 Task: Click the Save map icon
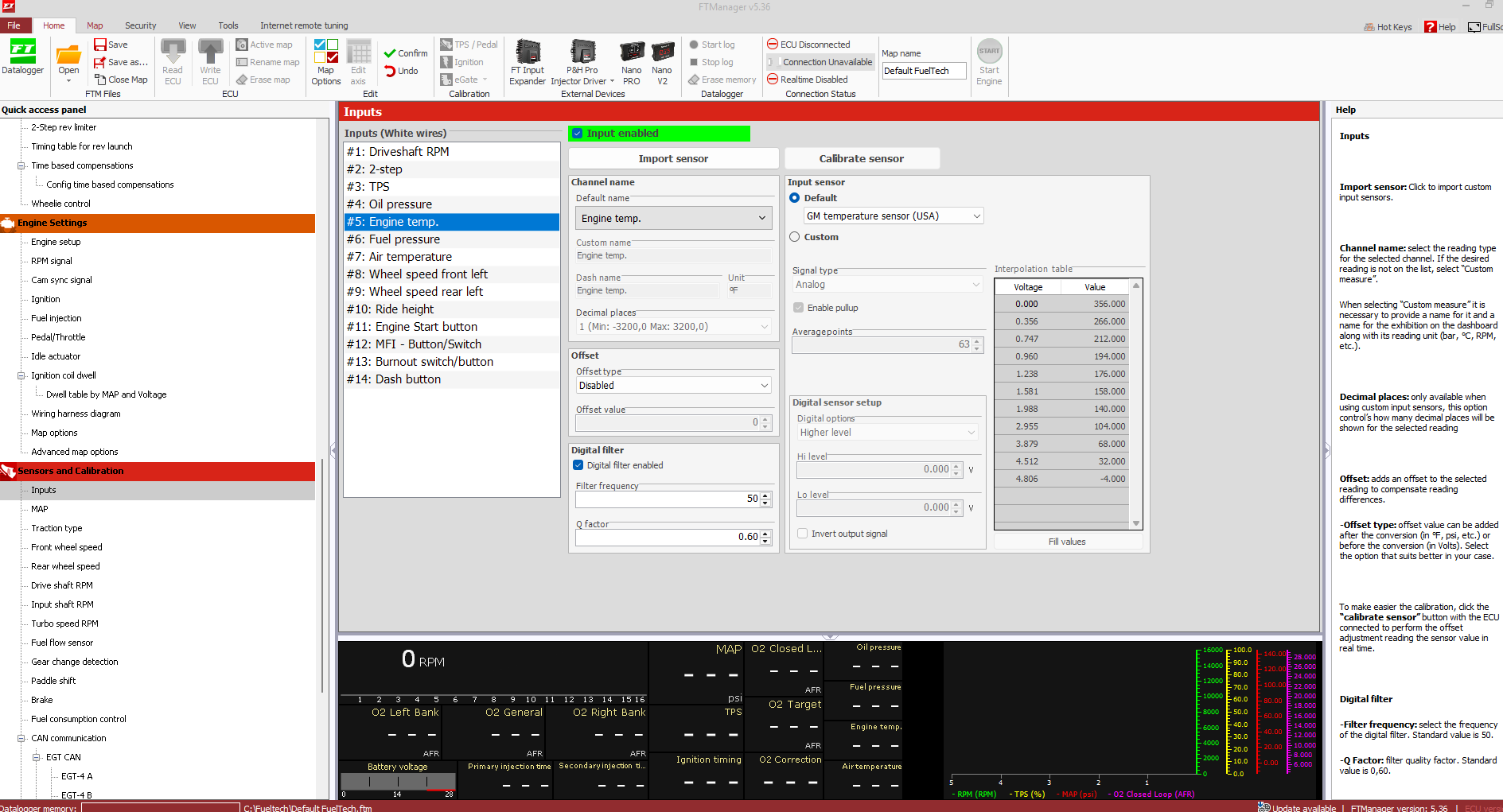click(x=101, y=45)
